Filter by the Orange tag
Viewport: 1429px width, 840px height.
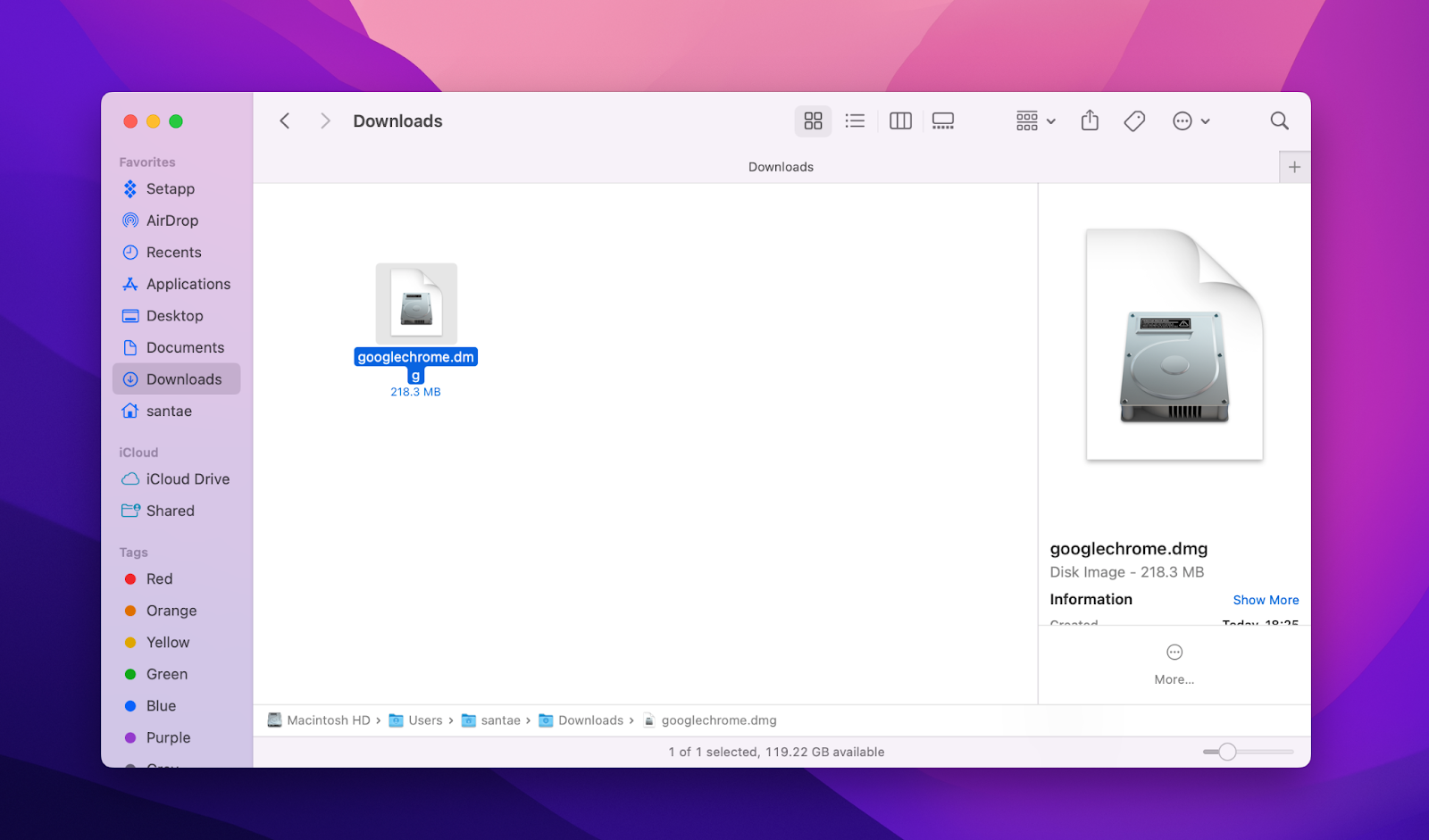tap(177, 611)
